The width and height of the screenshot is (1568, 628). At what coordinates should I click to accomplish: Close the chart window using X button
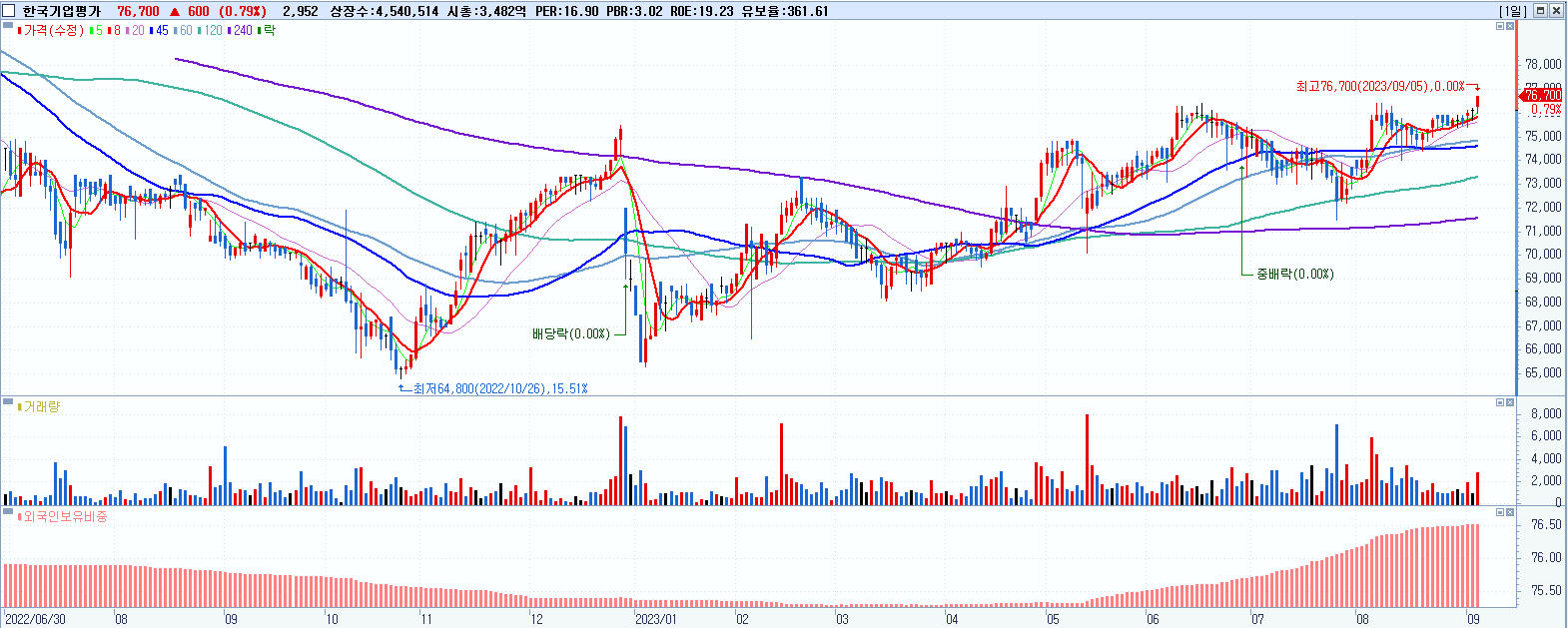1556,11
